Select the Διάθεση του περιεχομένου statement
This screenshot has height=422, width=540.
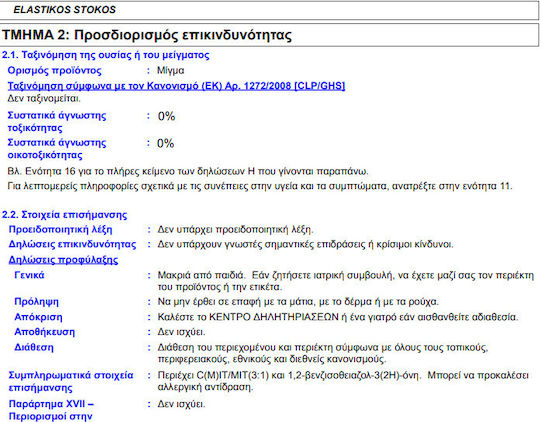click(x=323, y=353)
